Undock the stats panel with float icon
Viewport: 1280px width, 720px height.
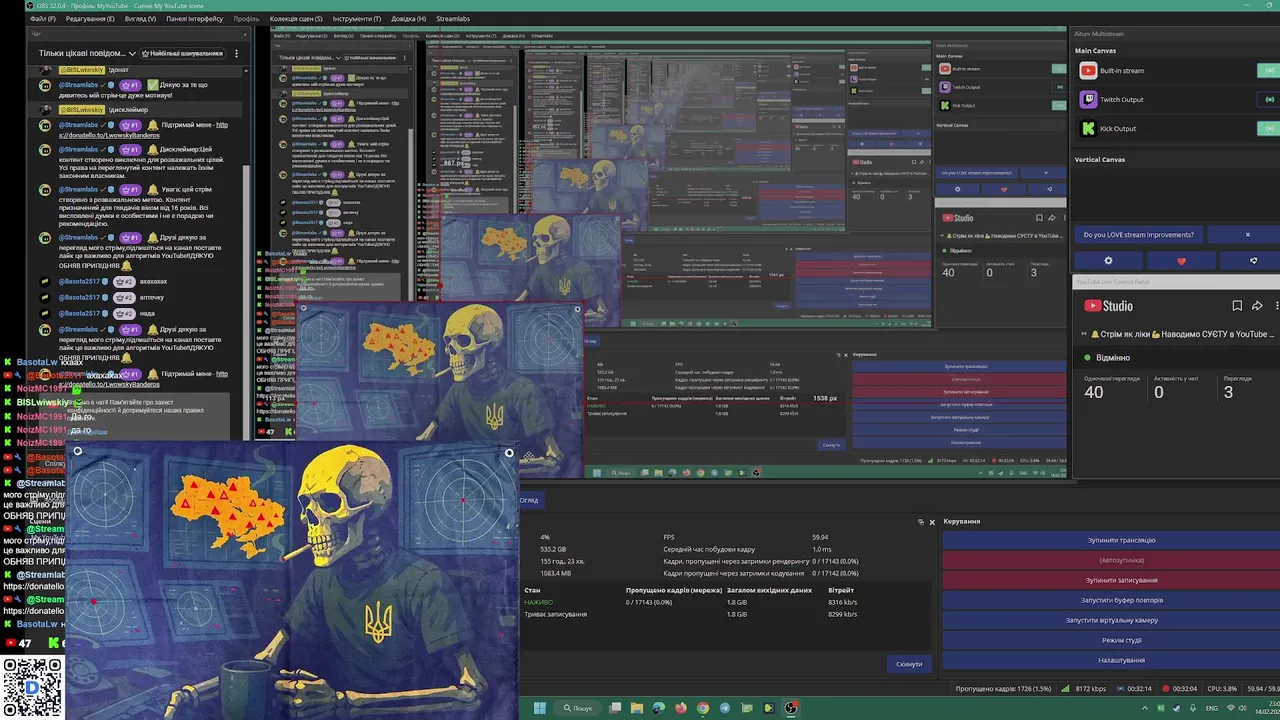point(921,522)
